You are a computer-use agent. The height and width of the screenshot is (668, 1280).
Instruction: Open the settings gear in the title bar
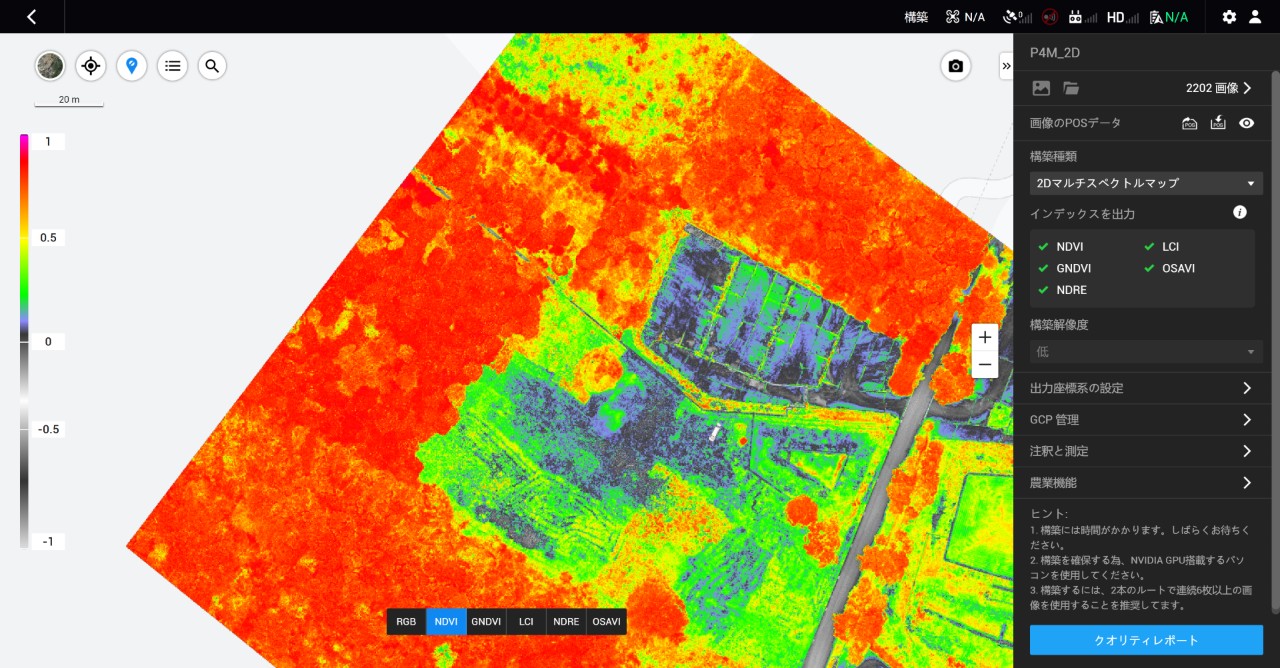(1229, 16)
